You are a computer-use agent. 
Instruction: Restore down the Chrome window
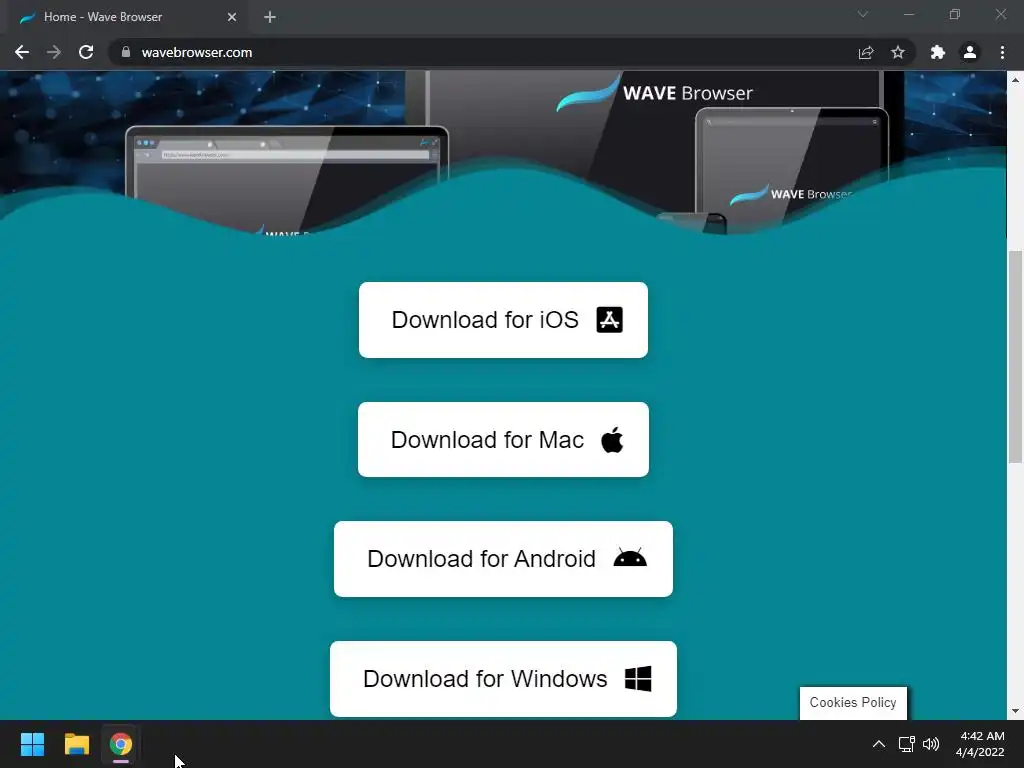(955, 14)
